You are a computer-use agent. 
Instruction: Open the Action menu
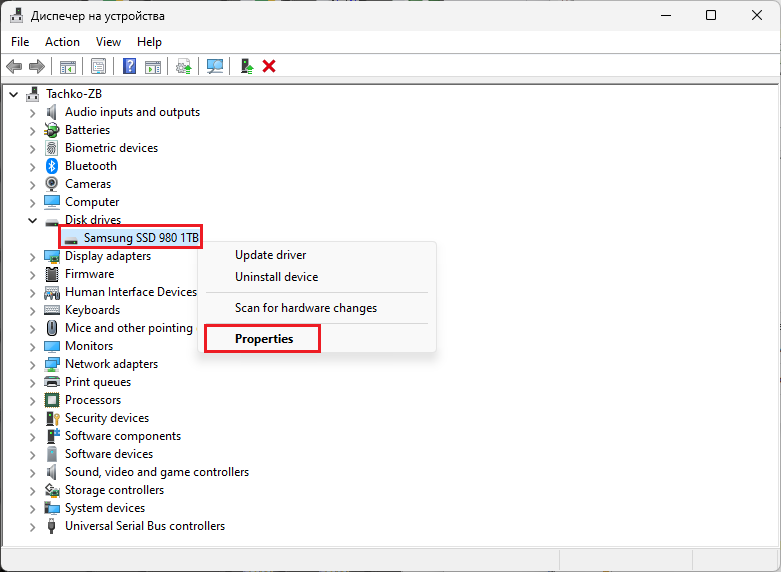click(x=62, y=42)
